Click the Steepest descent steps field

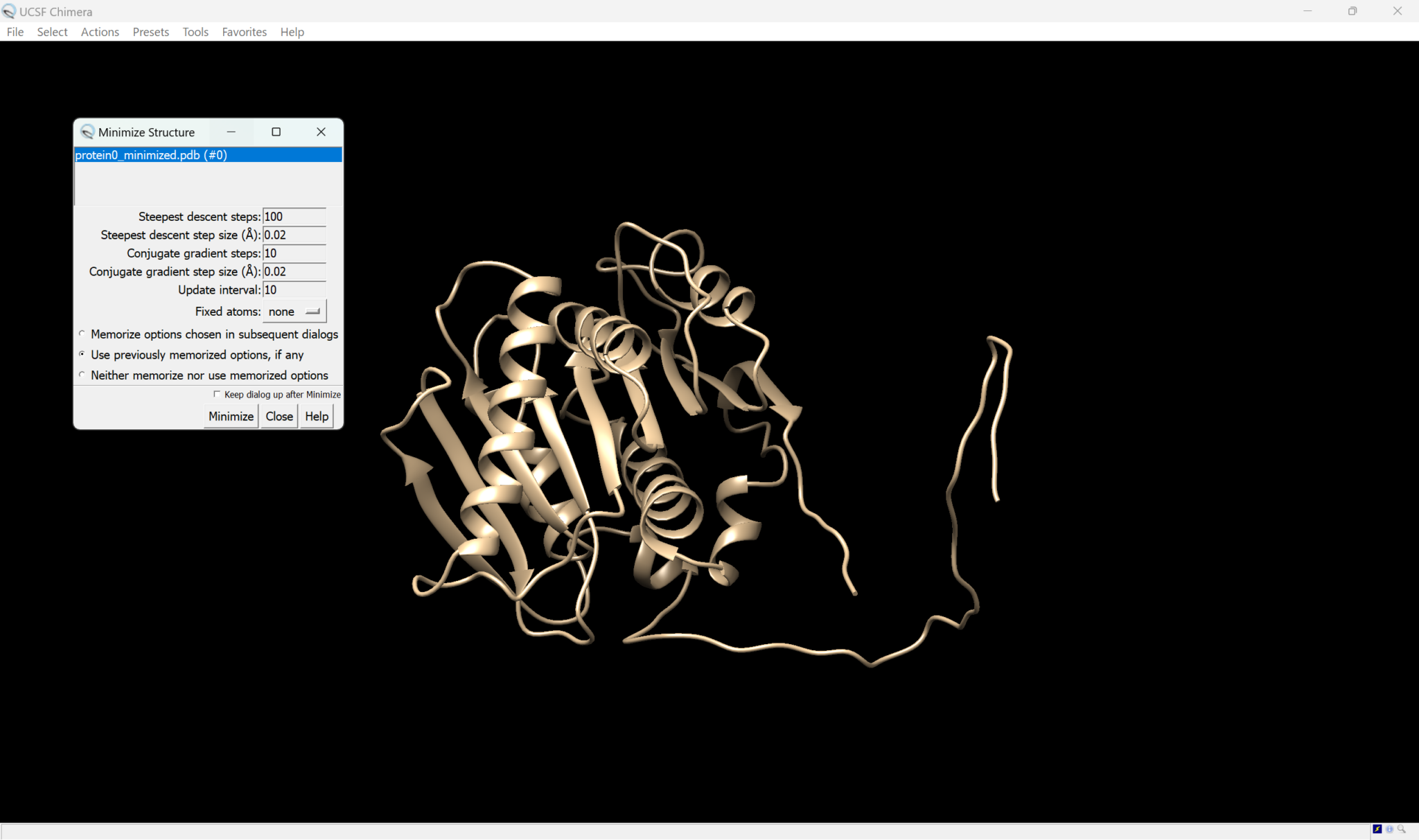pos(294,217)
